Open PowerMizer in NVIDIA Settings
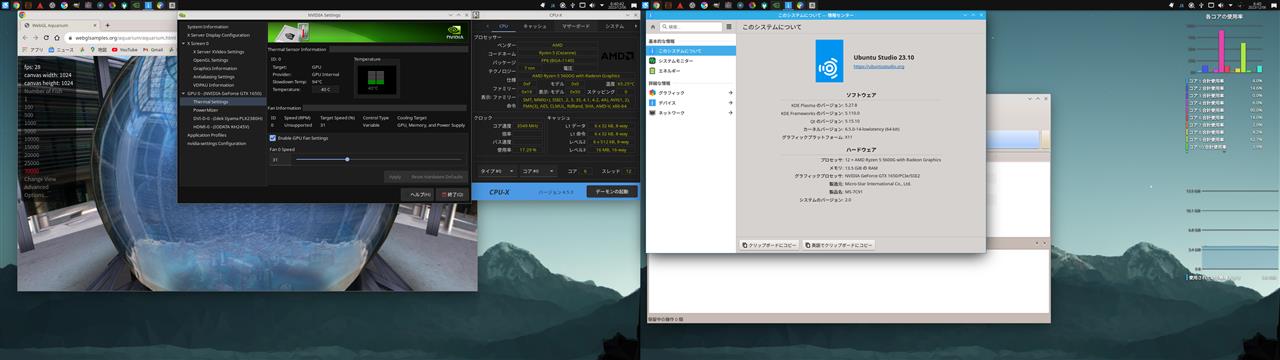Screen dimensions: 1280x360 click(206, 110)
